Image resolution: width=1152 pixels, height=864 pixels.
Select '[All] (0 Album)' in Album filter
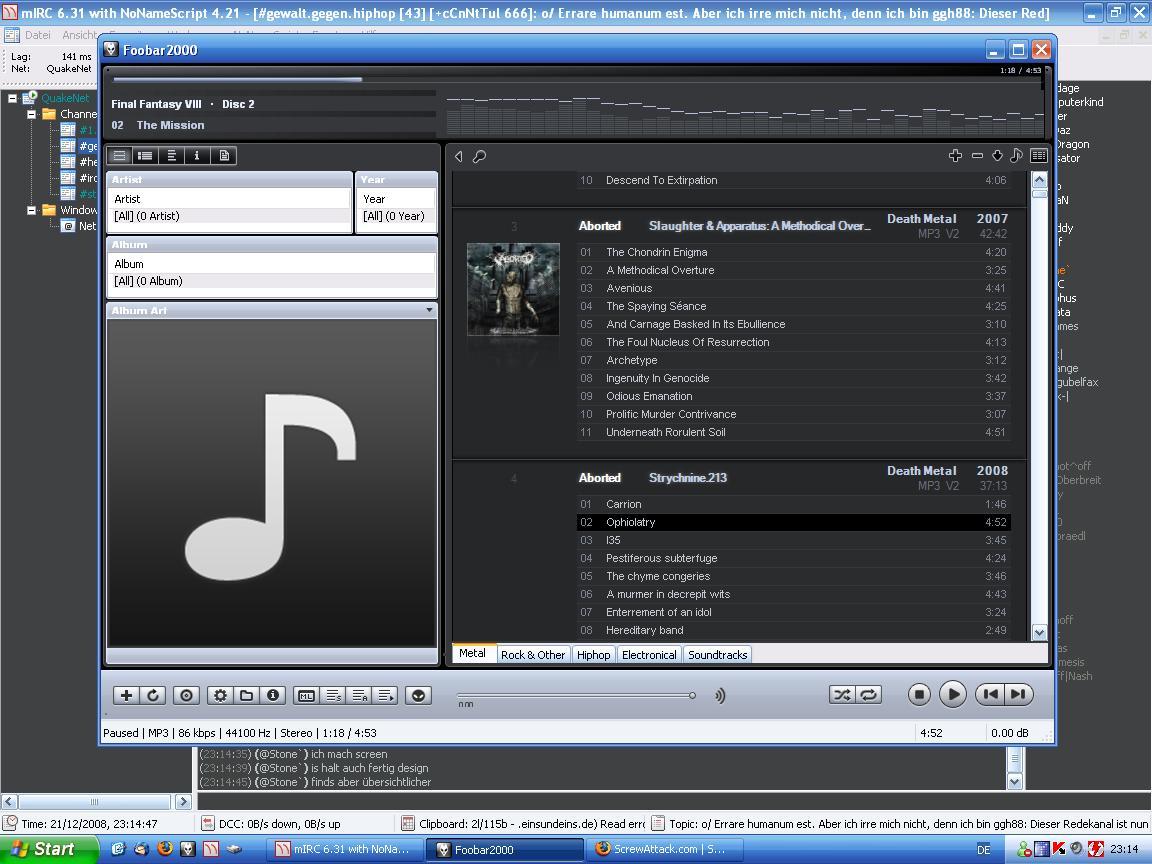272,281
